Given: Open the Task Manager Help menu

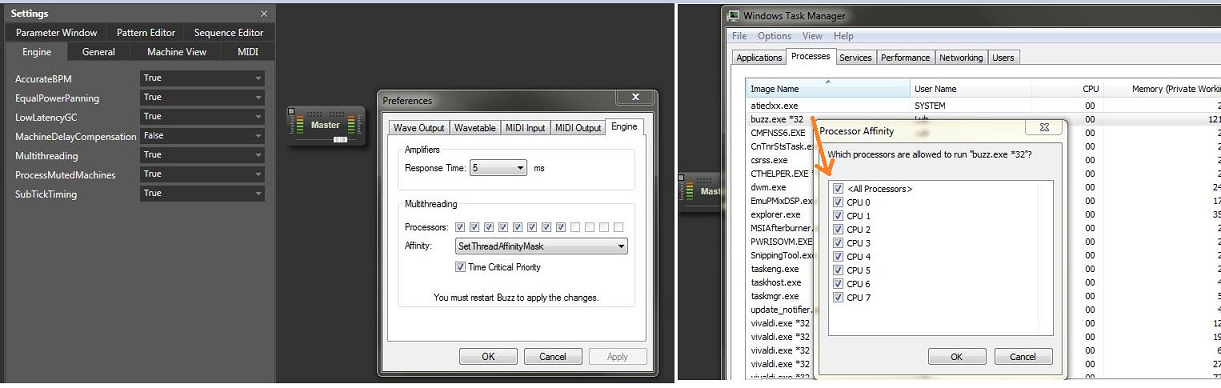Looking at the screenshot, I should click(x=843, y=36).
